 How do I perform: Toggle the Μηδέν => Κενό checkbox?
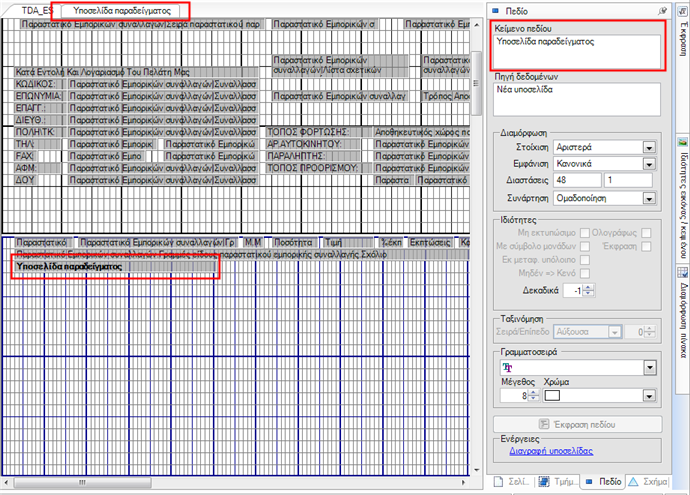[585, 273]
